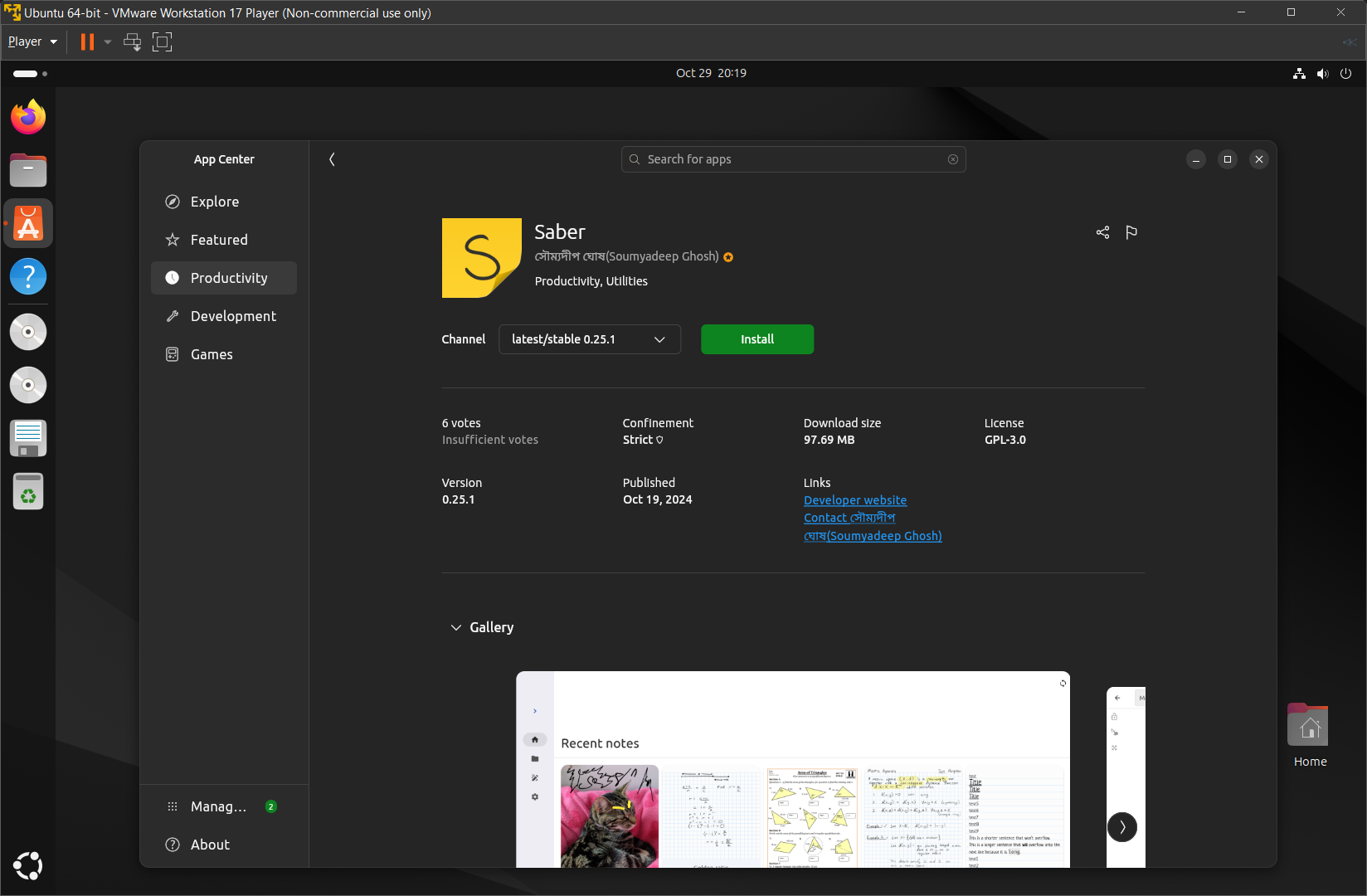Viewport: 1367px width, 896px height.
Task: Click the 6 votes rating text
Action: [461, 423]
